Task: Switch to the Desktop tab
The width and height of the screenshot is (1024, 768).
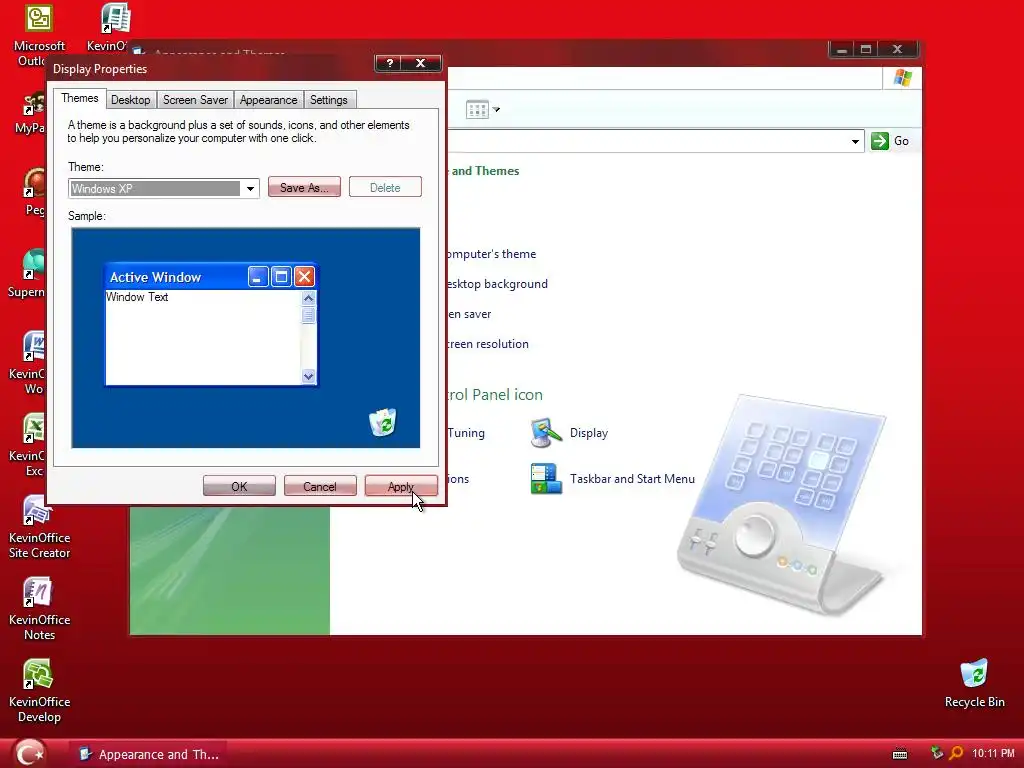Action: [x=131, y=100]
